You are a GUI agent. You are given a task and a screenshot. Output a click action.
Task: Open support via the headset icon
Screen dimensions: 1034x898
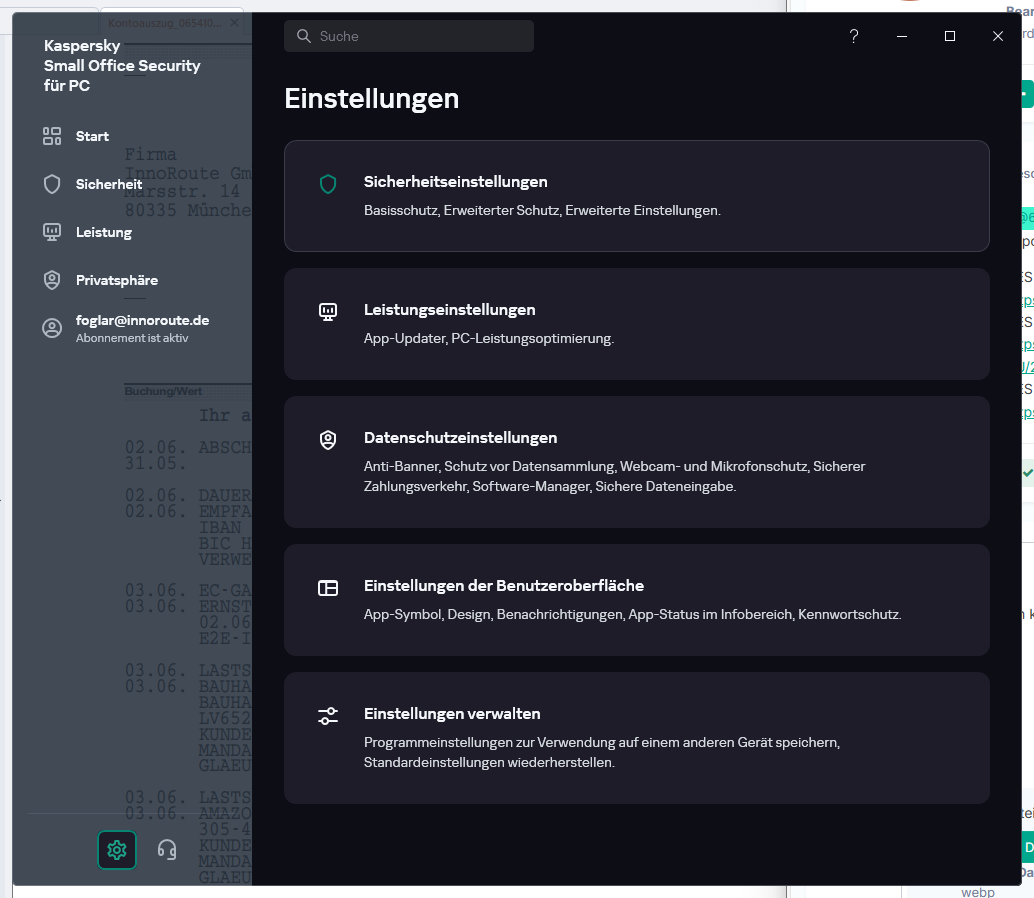(167, 850)
